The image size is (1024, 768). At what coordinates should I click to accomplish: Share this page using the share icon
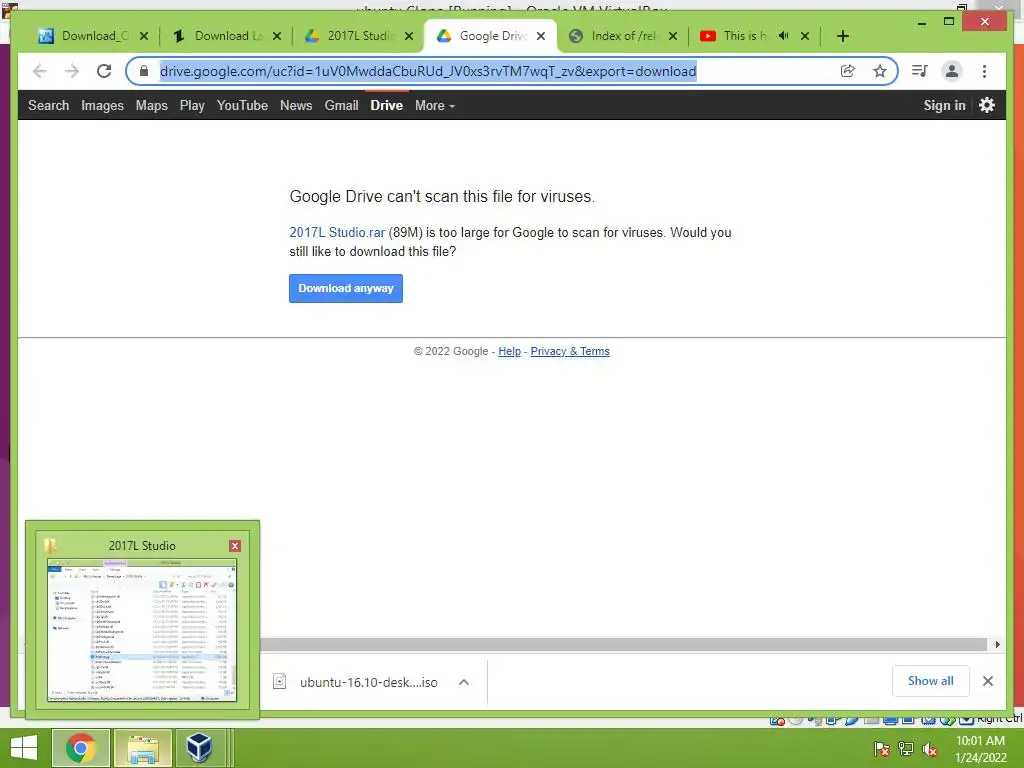[848, 71]
